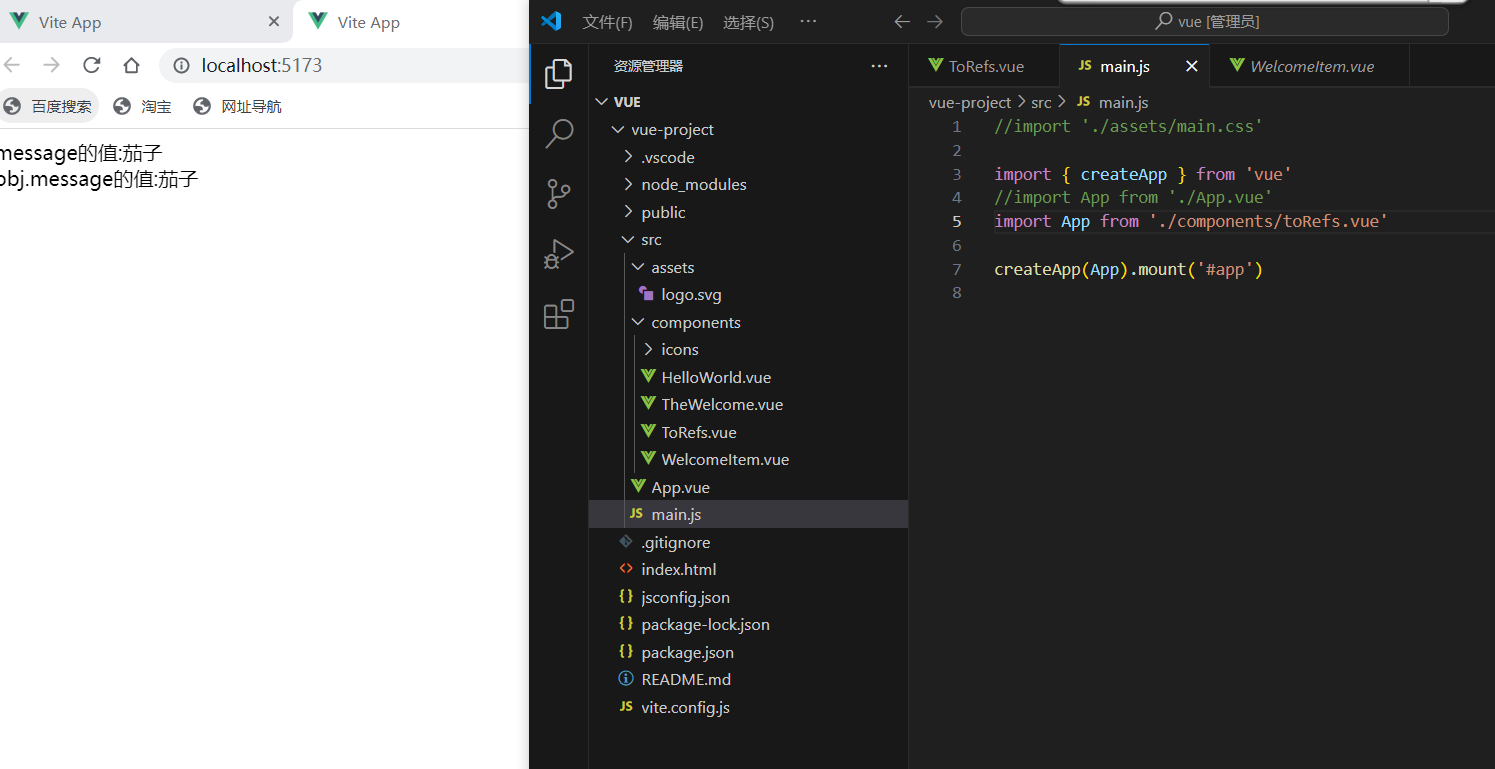Open Explorer panel more actions menu
This screenshot has width=1495, height=769.
(879, 66)
